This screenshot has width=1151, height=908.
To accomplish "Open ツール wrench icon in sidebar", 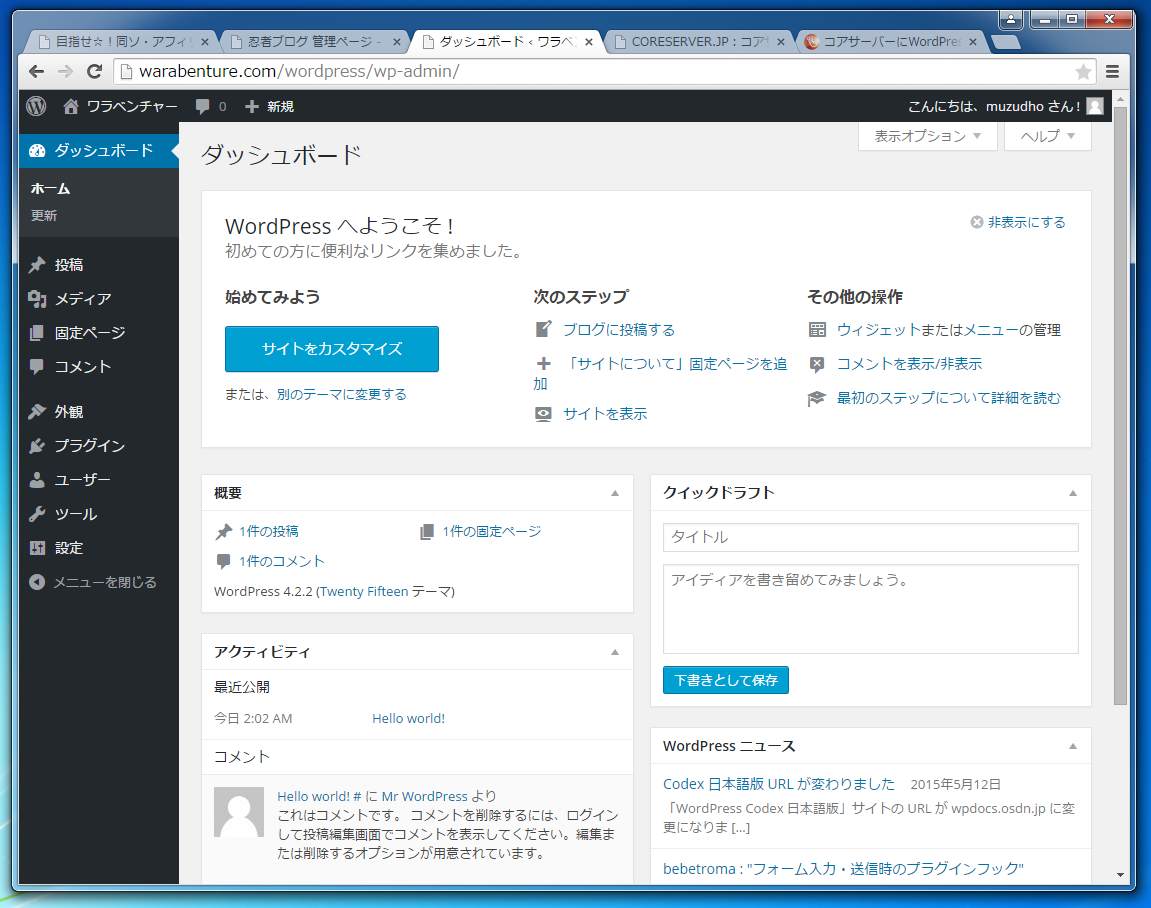I will pos(37,514).
